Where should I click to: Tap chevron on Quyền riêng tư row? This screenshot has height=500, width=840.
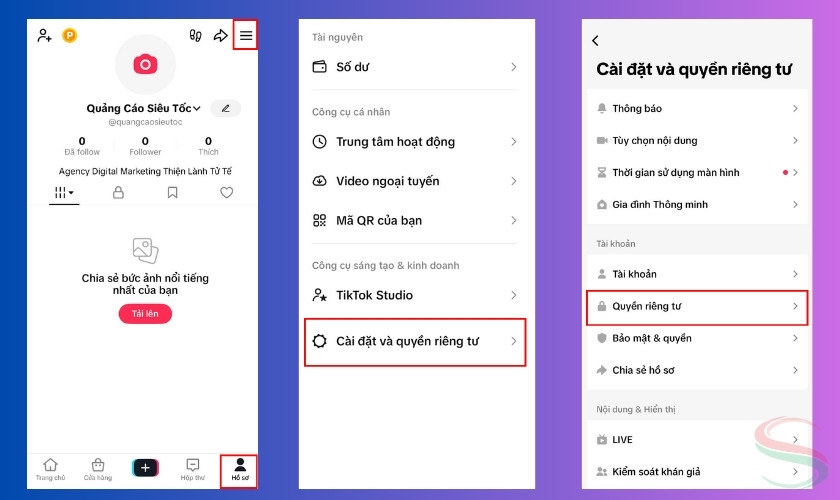(x=796, y=306)
